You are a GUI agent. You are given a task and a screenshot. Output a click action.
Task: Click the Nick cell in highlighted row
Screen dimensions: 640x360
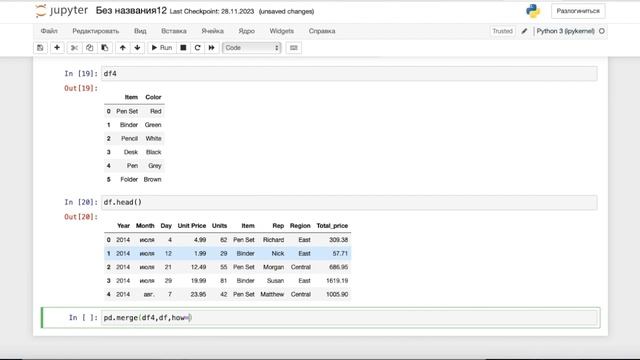[278, 253]
